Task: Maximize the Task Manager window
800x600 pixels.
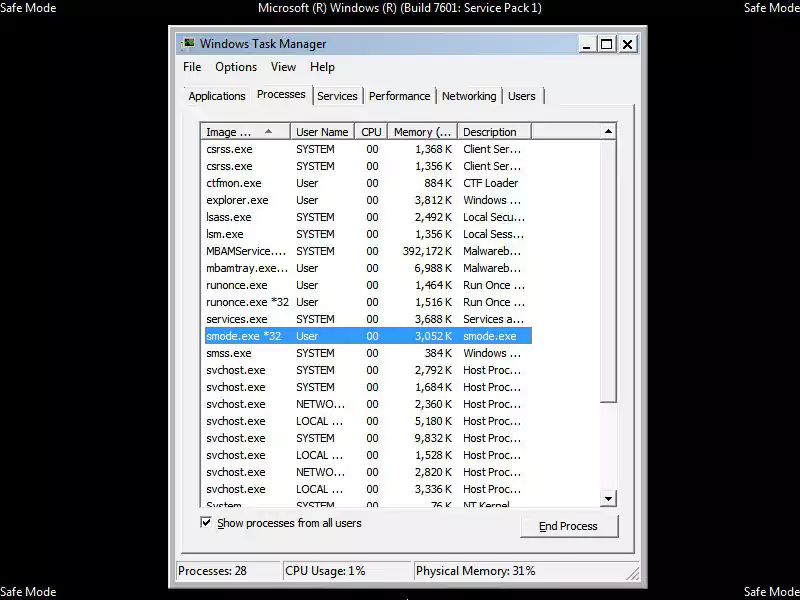Action: (607, 44)
